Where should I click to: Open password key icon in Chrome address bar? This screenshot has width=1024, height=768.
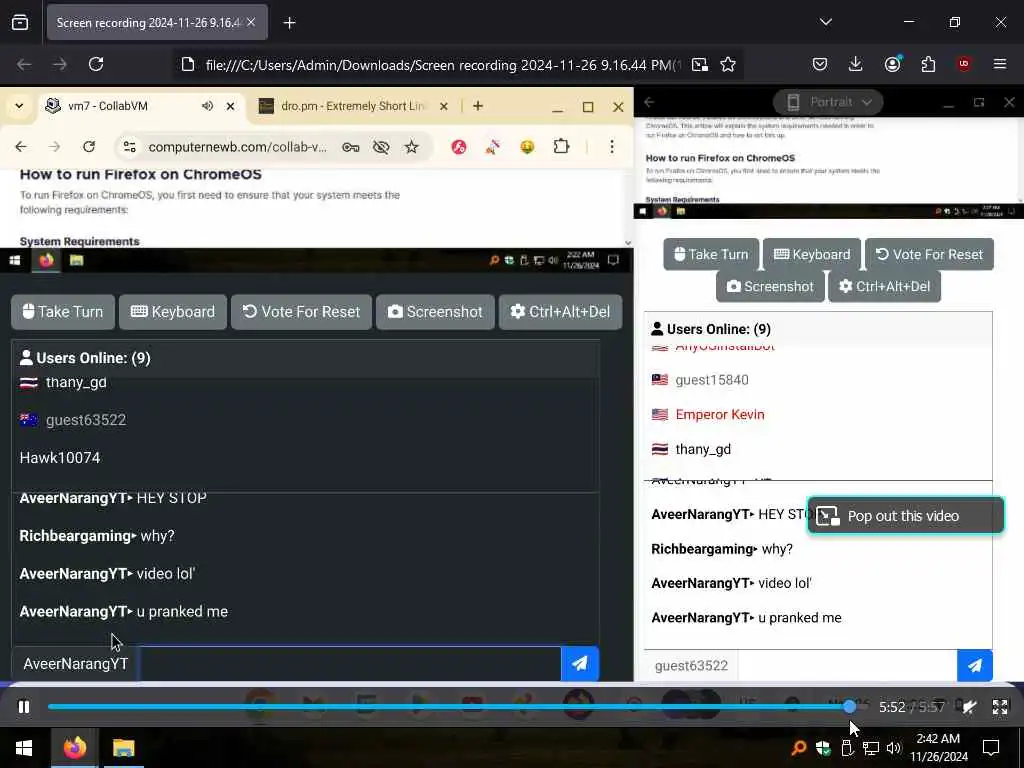(351, 147)
